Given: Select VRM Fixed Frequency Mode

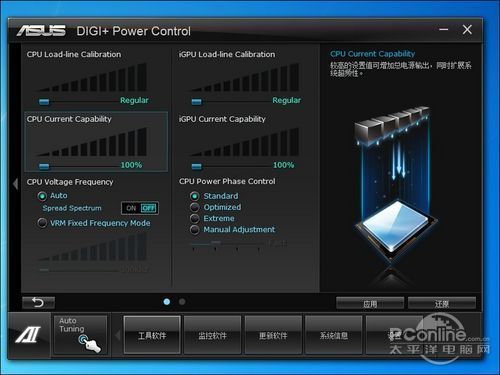Looking at the screenshot, I should (x=42, y=223).
